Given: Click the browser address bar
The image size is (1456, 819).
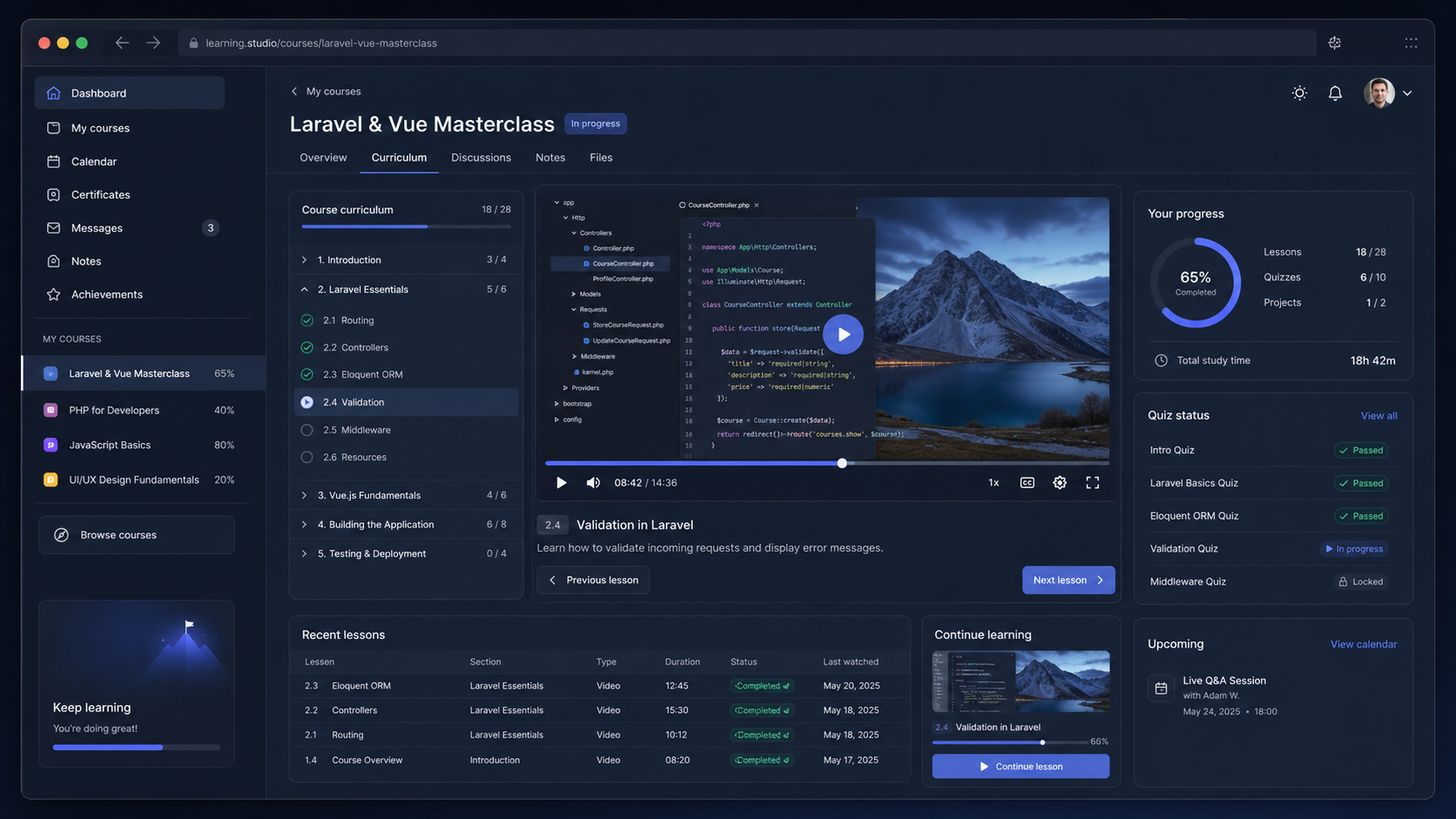Looking at the screenshot, I should 747,43.
